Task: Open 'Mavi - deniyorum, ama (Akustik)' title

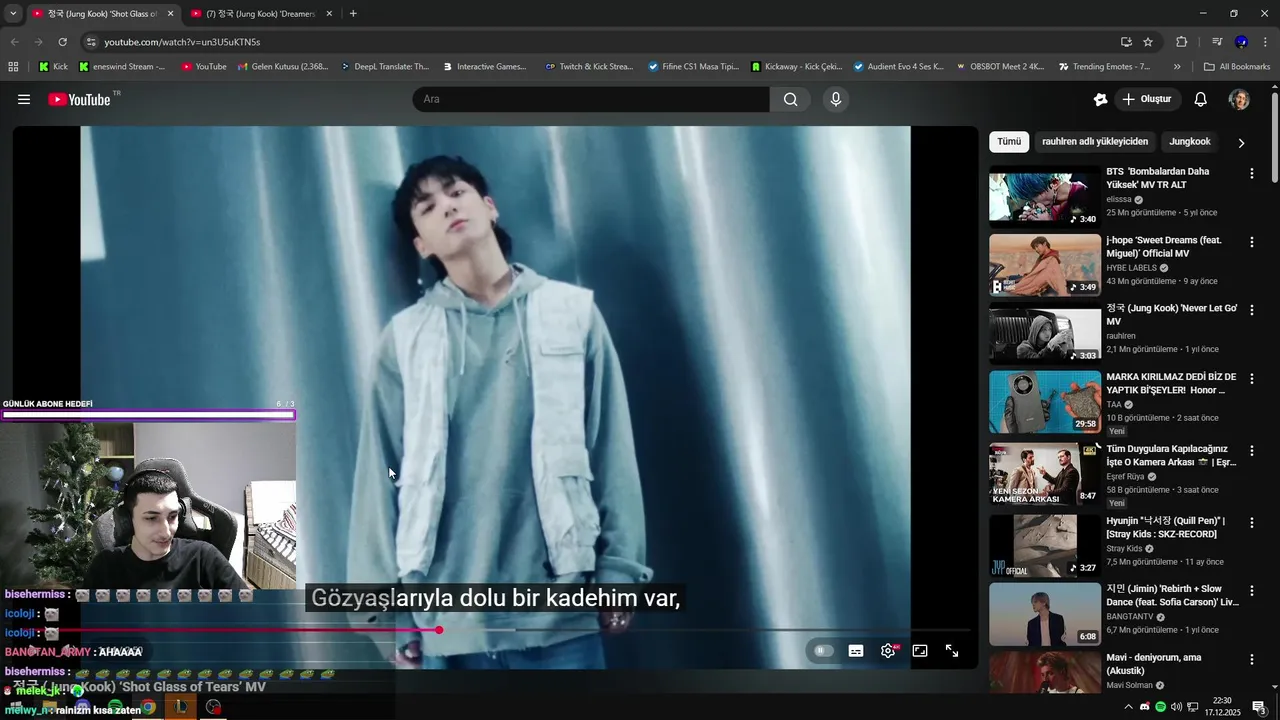Action: pyautogui.click(x=1154, y=664)
